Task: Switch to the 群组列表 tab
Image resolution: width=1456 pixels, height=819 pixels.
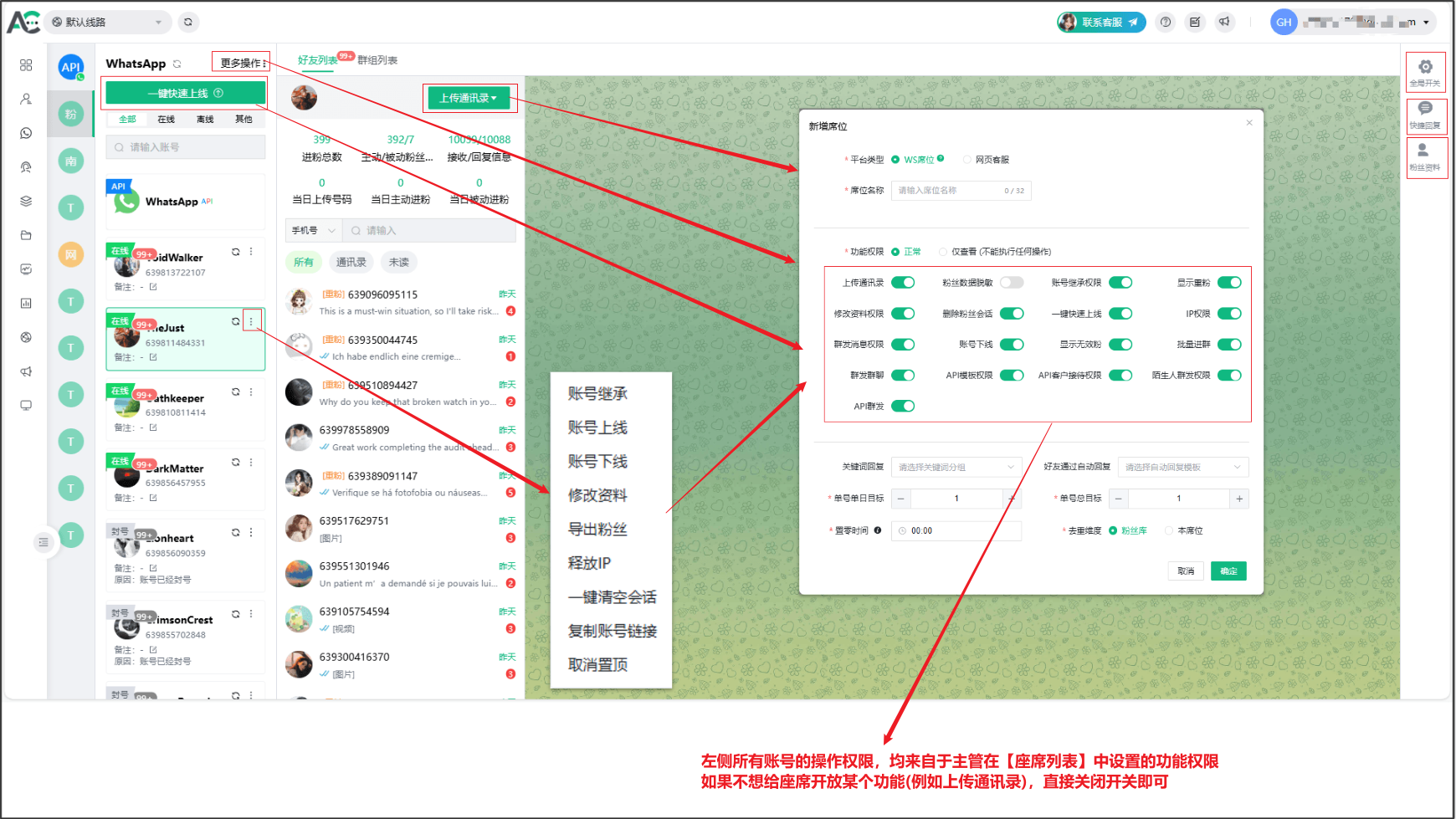Action: 377,60
